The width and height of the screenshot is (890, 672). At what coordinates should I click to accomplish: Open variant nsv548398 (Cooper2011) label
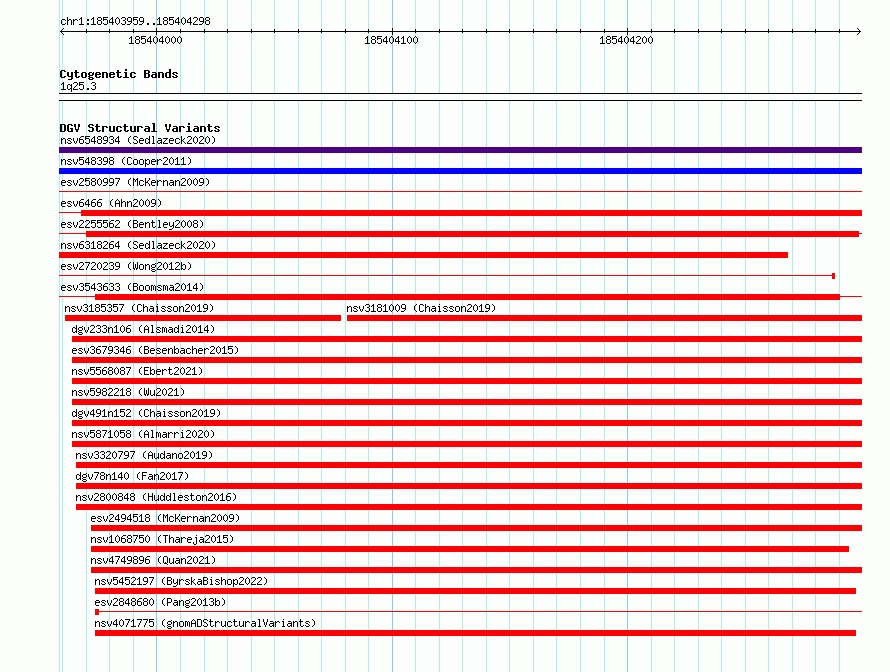pos(126,161)
